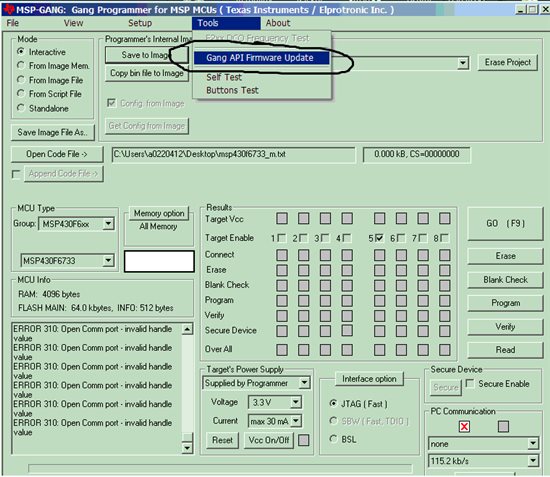The width and height of the screenshot is (550, 477).
Task: Click the Blank Check button
Action: 505,280
